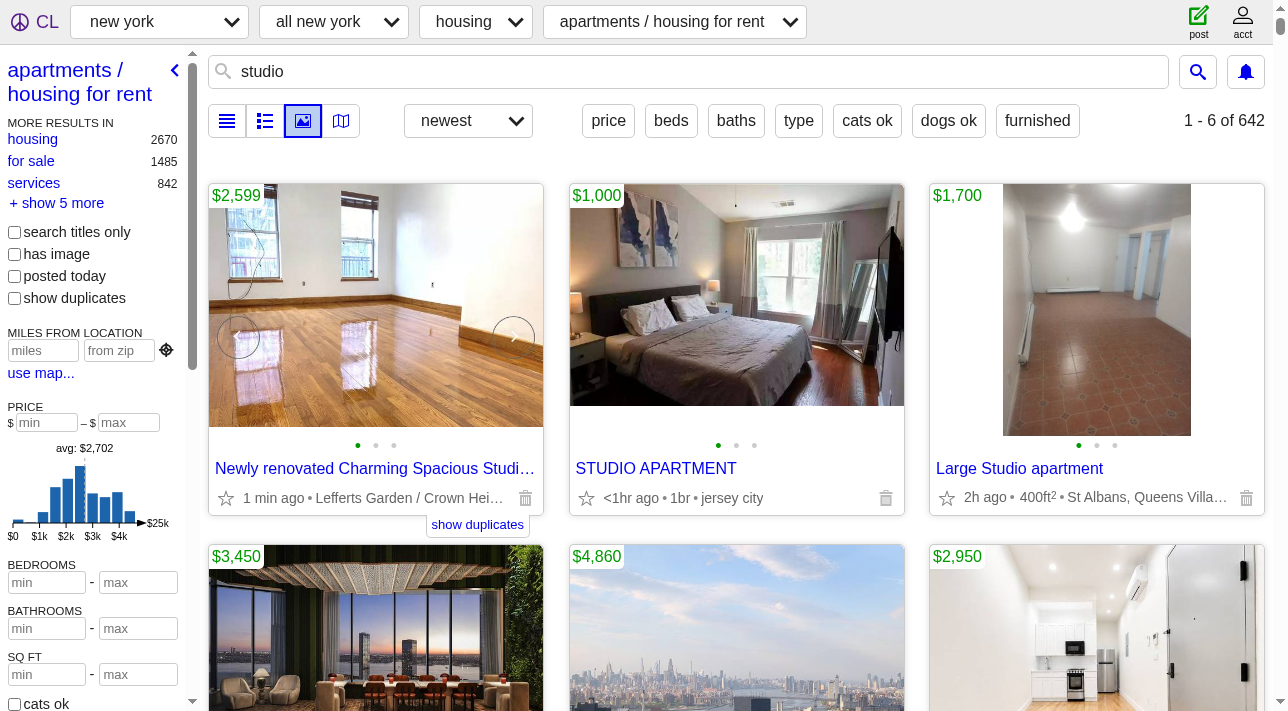Select the gallery view icon
Image resolution: width=1288 pixels, height=711 pixels.
click(x=303, y=121)
